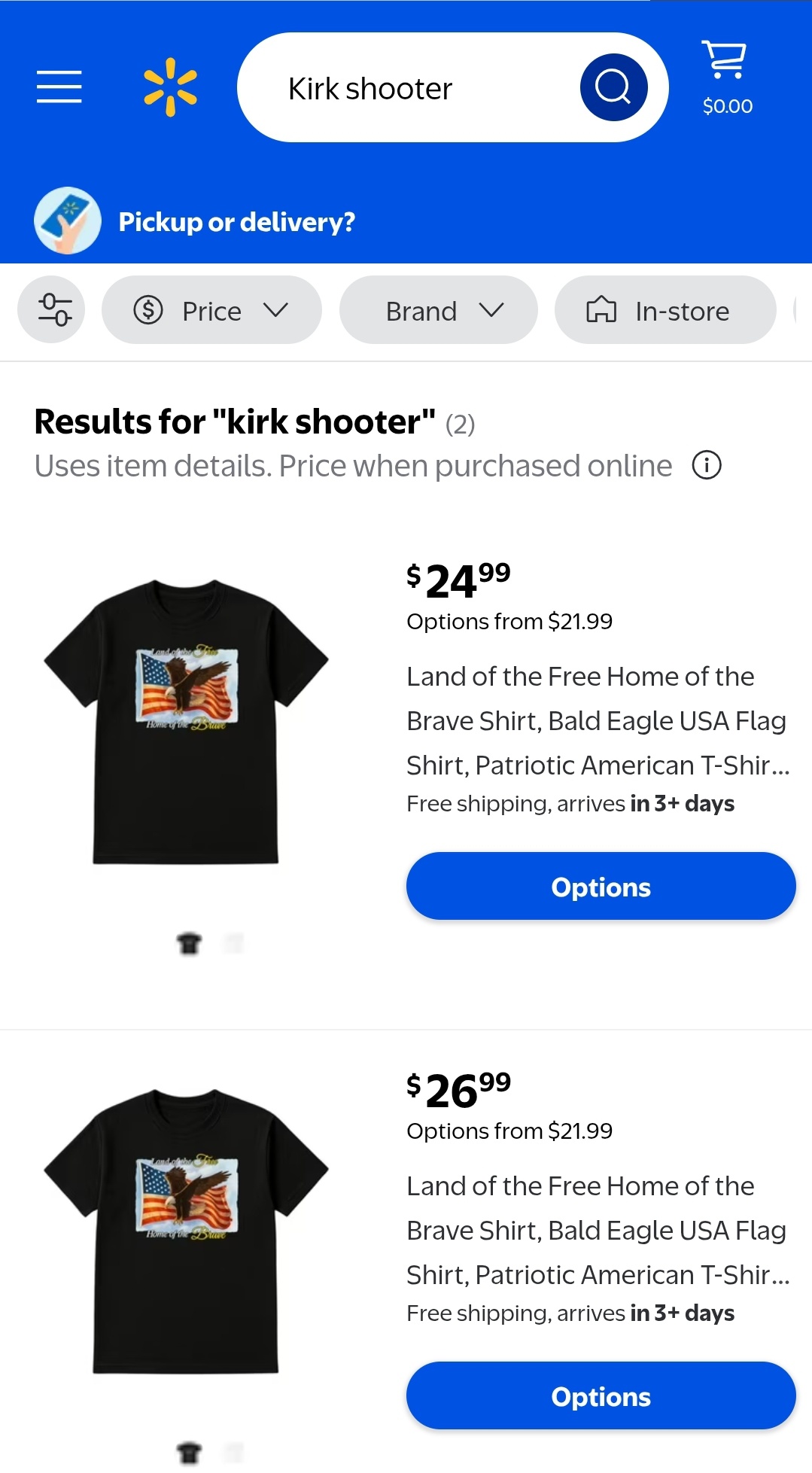Tap the Walmart spark logo
The height and width of the screenshot is (1473, 812).
click(170, 87)
